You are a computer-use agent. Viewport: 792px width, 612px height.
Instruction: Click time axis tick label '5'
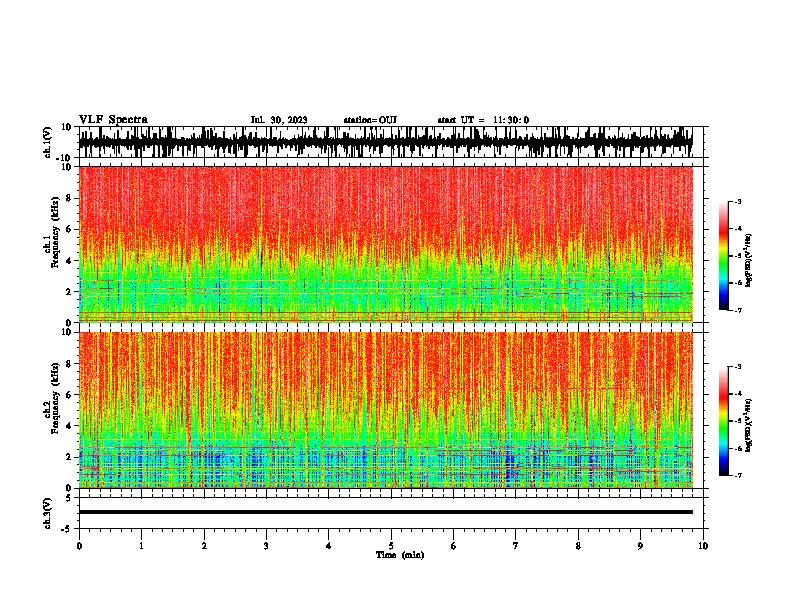(x=391, y=546)
